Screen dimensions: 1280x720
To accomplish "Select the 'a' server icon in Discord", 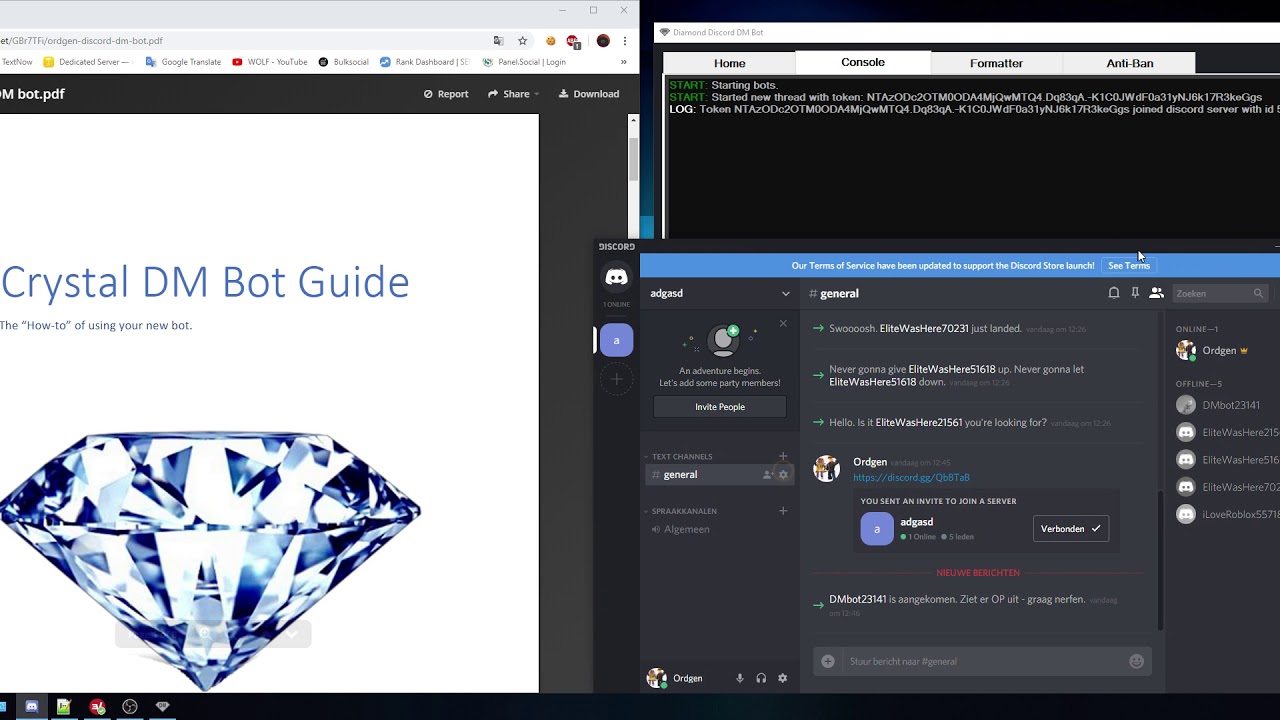I will [616, 340].
